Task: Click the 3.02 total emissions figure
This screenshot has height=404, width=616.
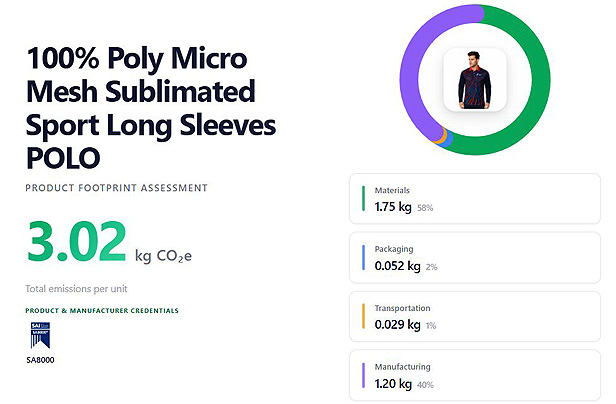Action: pyautogui.click(x=77, y=241)
